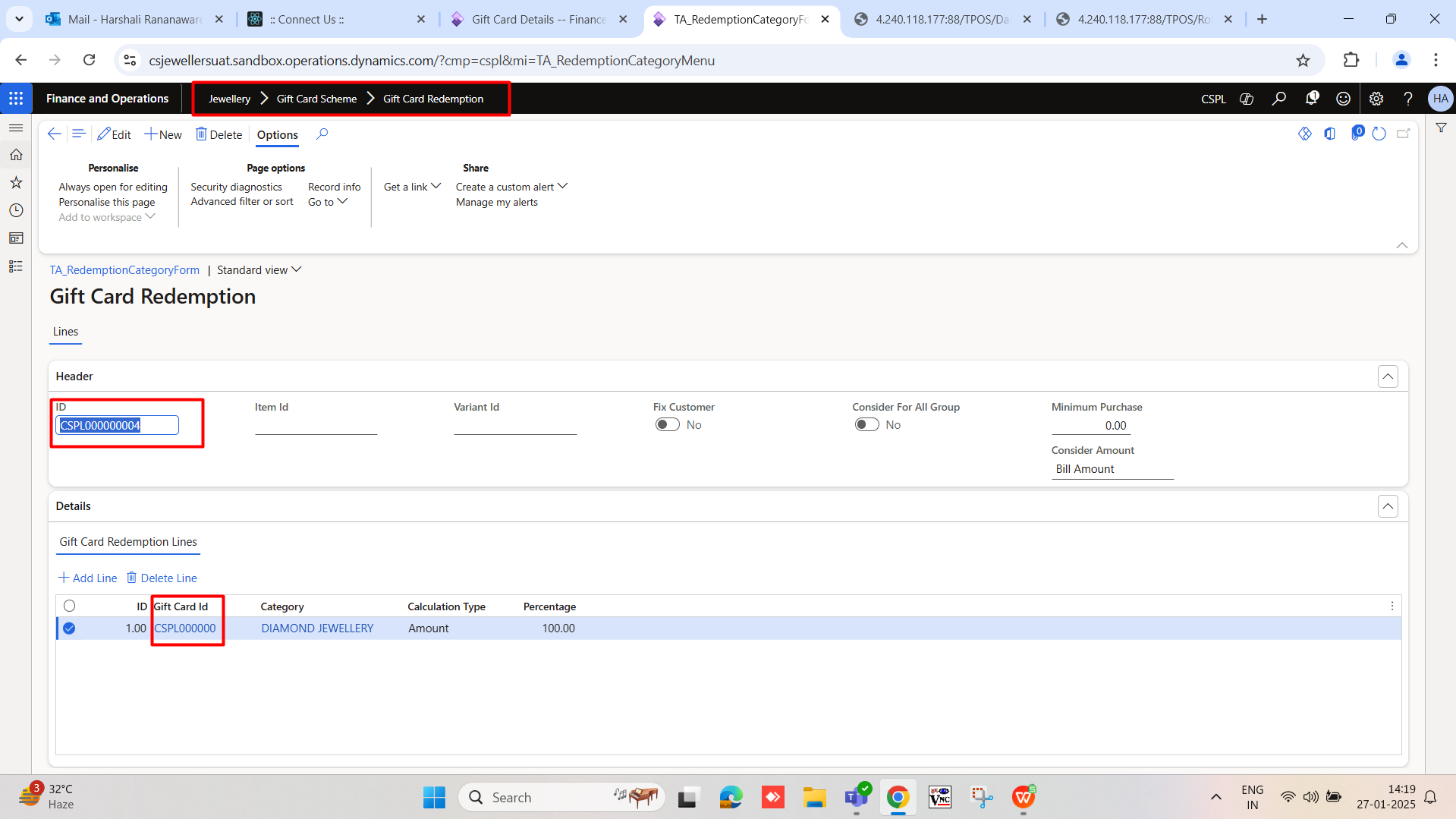
Task: Expand the left navigation pane hamburger
Action: [x=16, y=128]
